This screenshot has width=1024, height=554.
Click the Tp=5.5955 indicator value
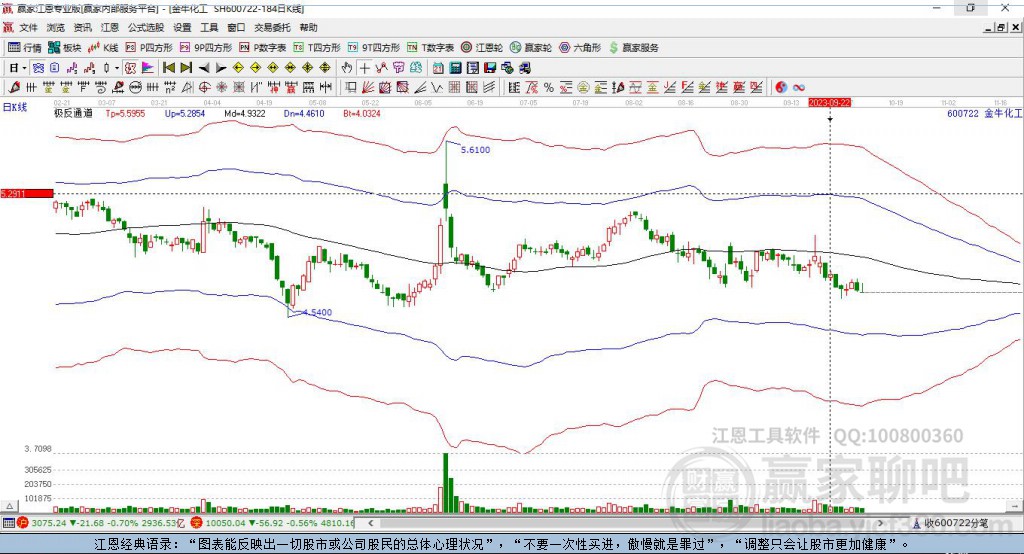point(125,113)
